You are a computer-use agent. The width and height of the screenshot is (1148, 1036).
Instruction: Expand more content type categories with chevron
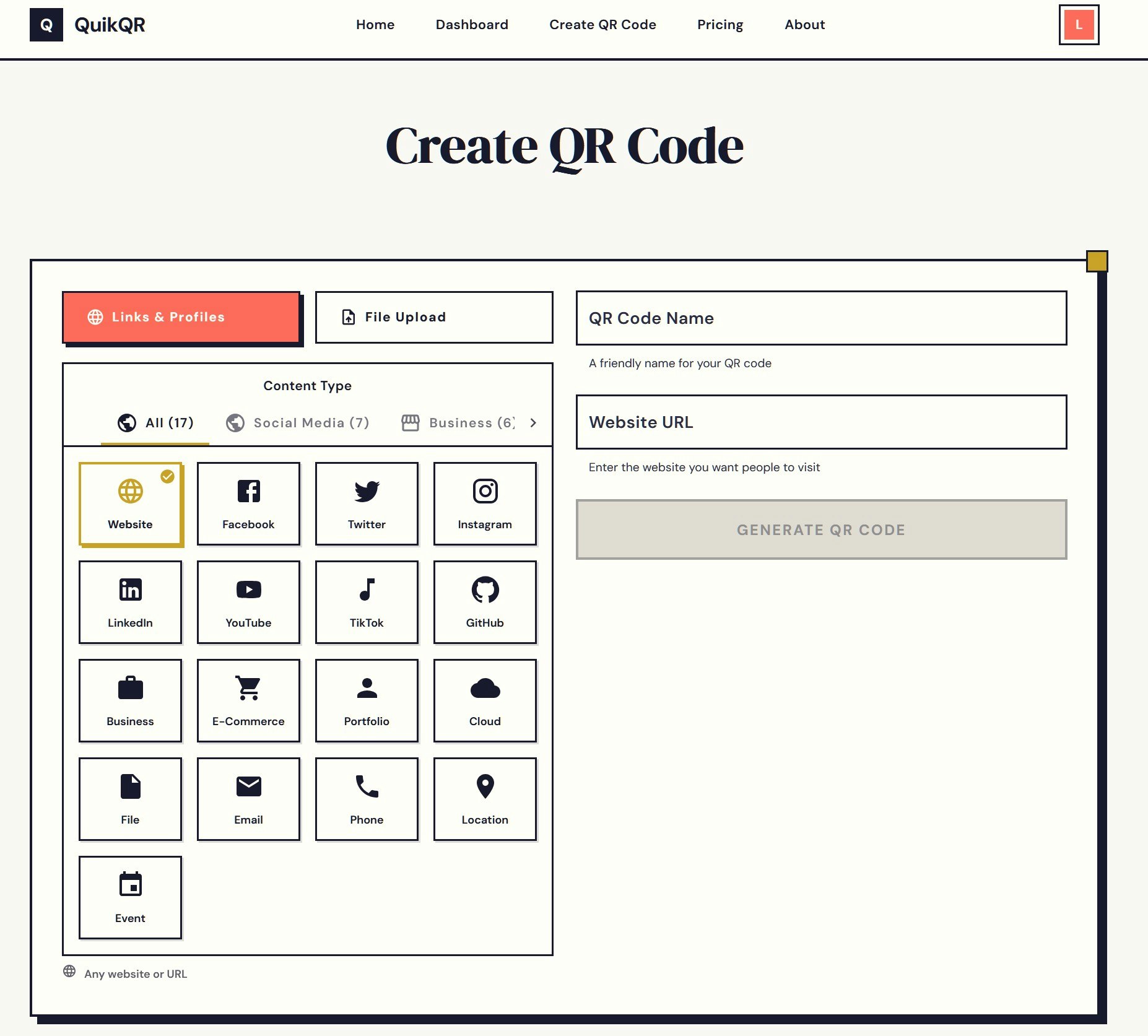click(x=533, y=423)
